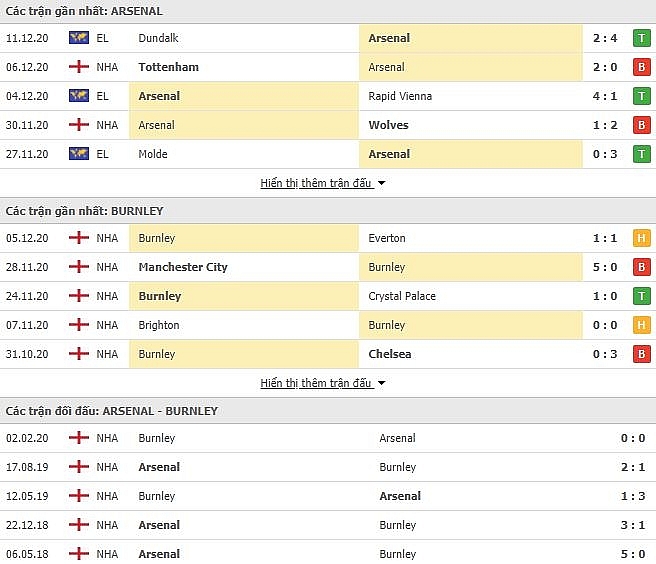Click the 5 : 0 score of the 06.05.18 match
Viewport: 656px width, 564px height.
pyautogui.click(x=631, y=554)
